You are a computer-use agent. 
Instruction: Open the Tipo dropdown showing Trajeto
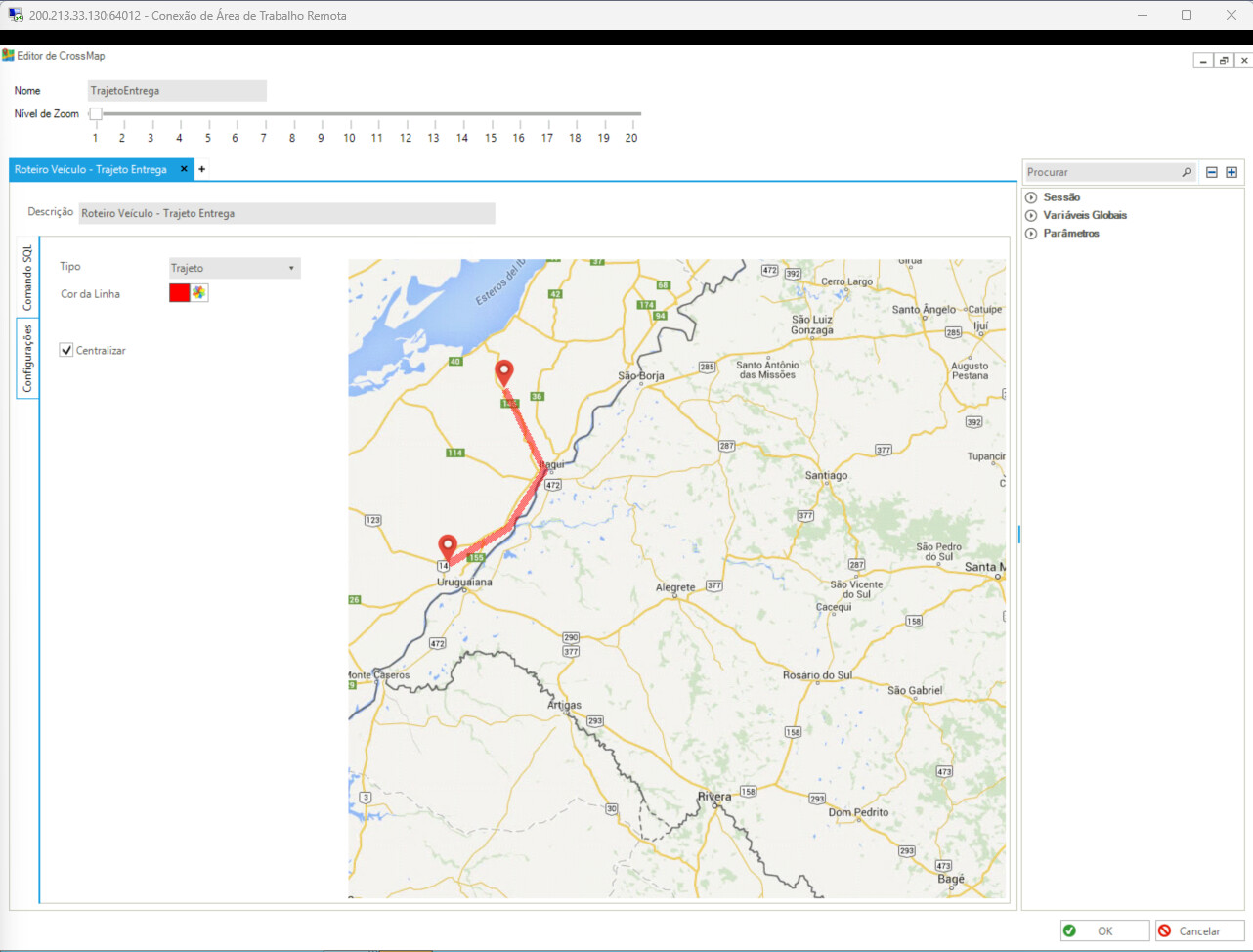(235, 268)
